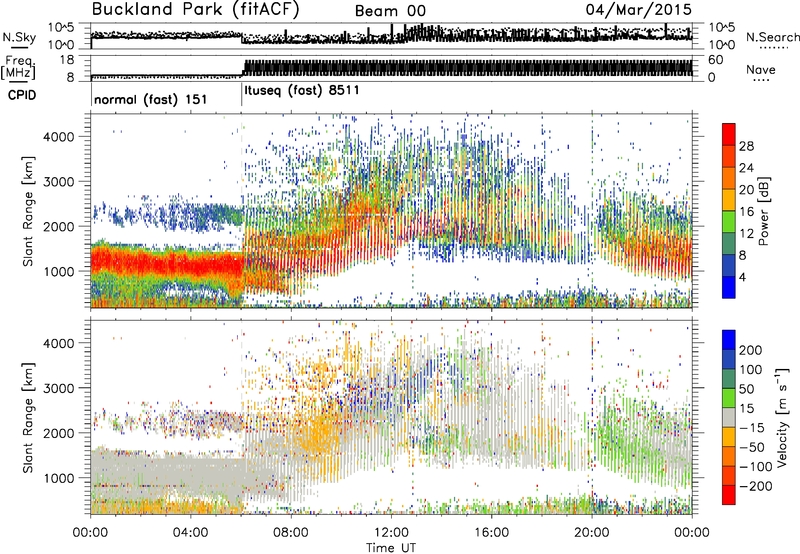Click the 'Velocity [m s-1]' colorbar label
Viewport: 800px width, 554px height.
tap(782, 417)
